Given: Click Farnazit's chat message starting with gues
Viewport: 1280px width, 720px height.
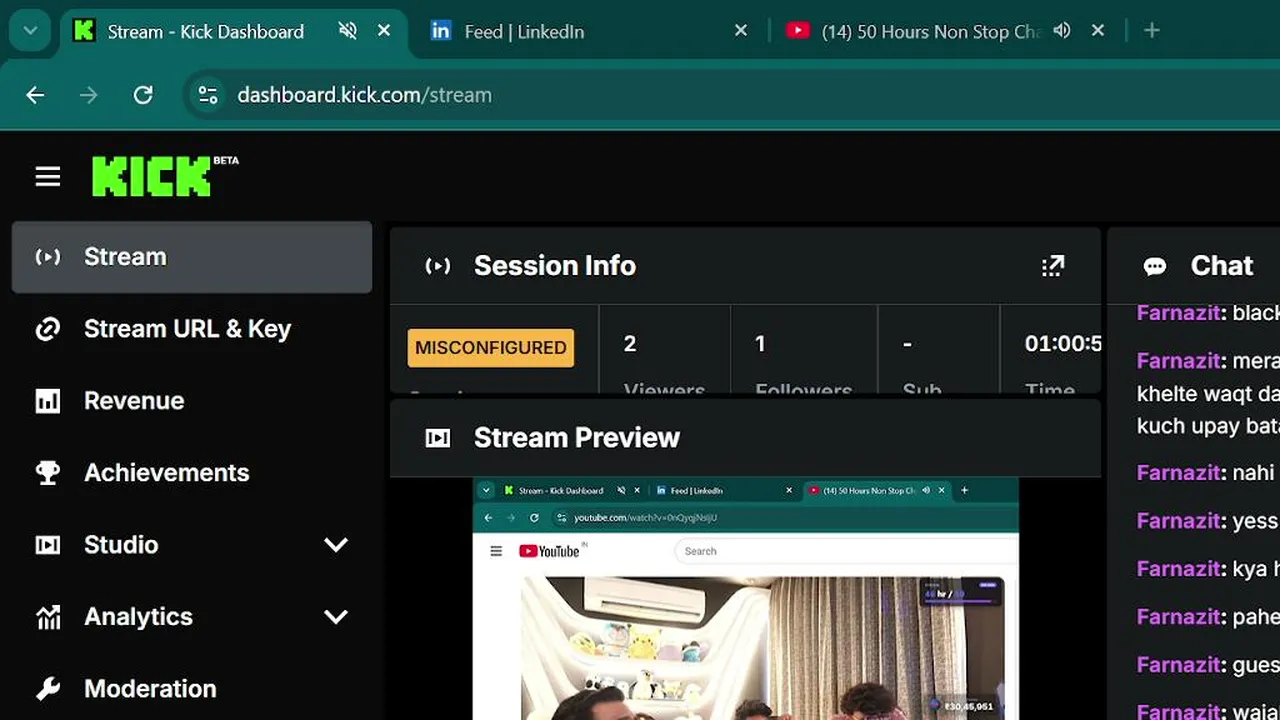Looking at the screenshot, I should point(1208,665).
